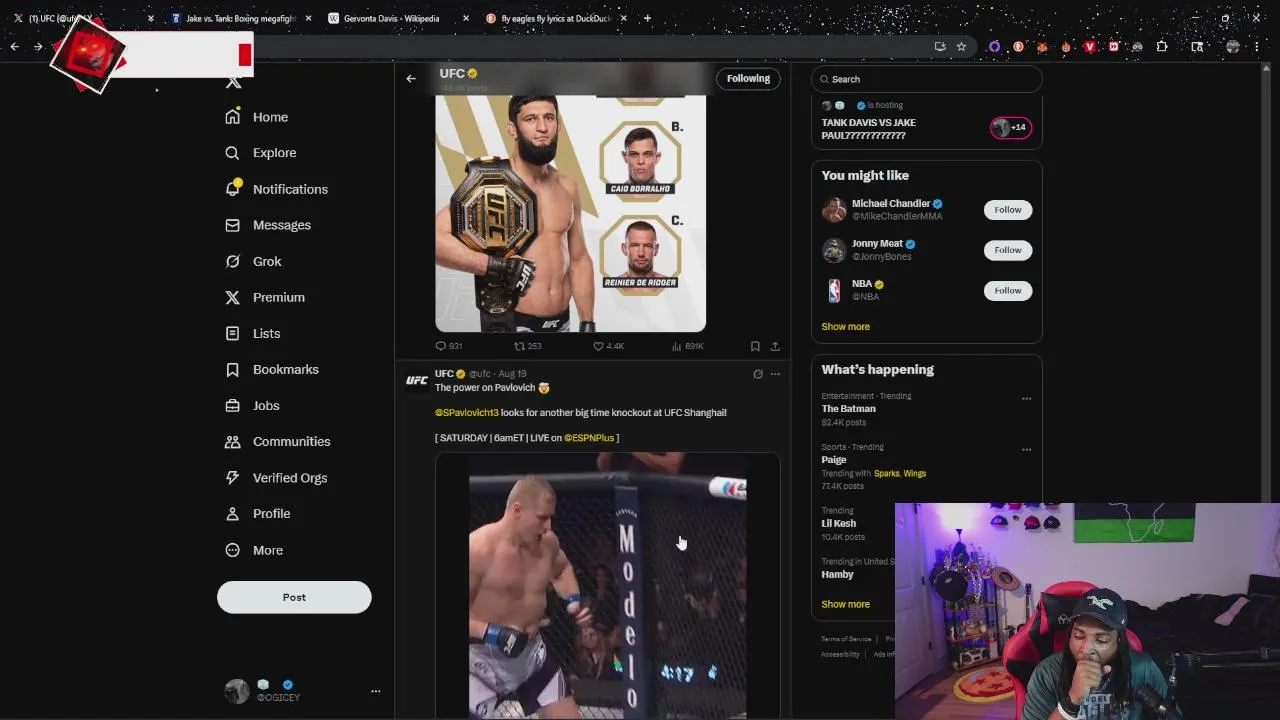The image size is (1280, 720).
Task: Open account switcher dots beside @OGICEY
Action: point(376,691)
